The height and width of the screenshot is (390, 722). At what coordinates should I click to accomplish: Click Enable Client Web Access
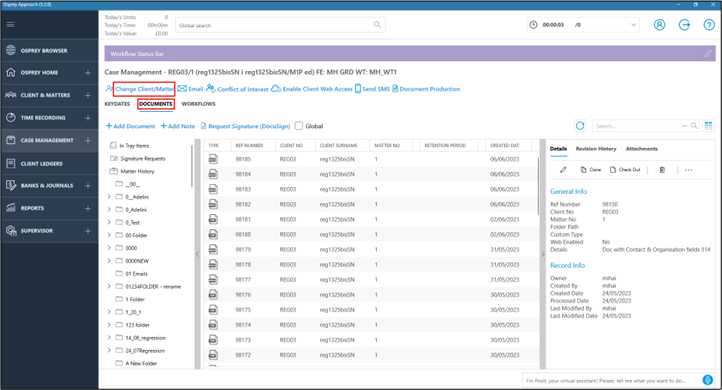click(312, 89)
